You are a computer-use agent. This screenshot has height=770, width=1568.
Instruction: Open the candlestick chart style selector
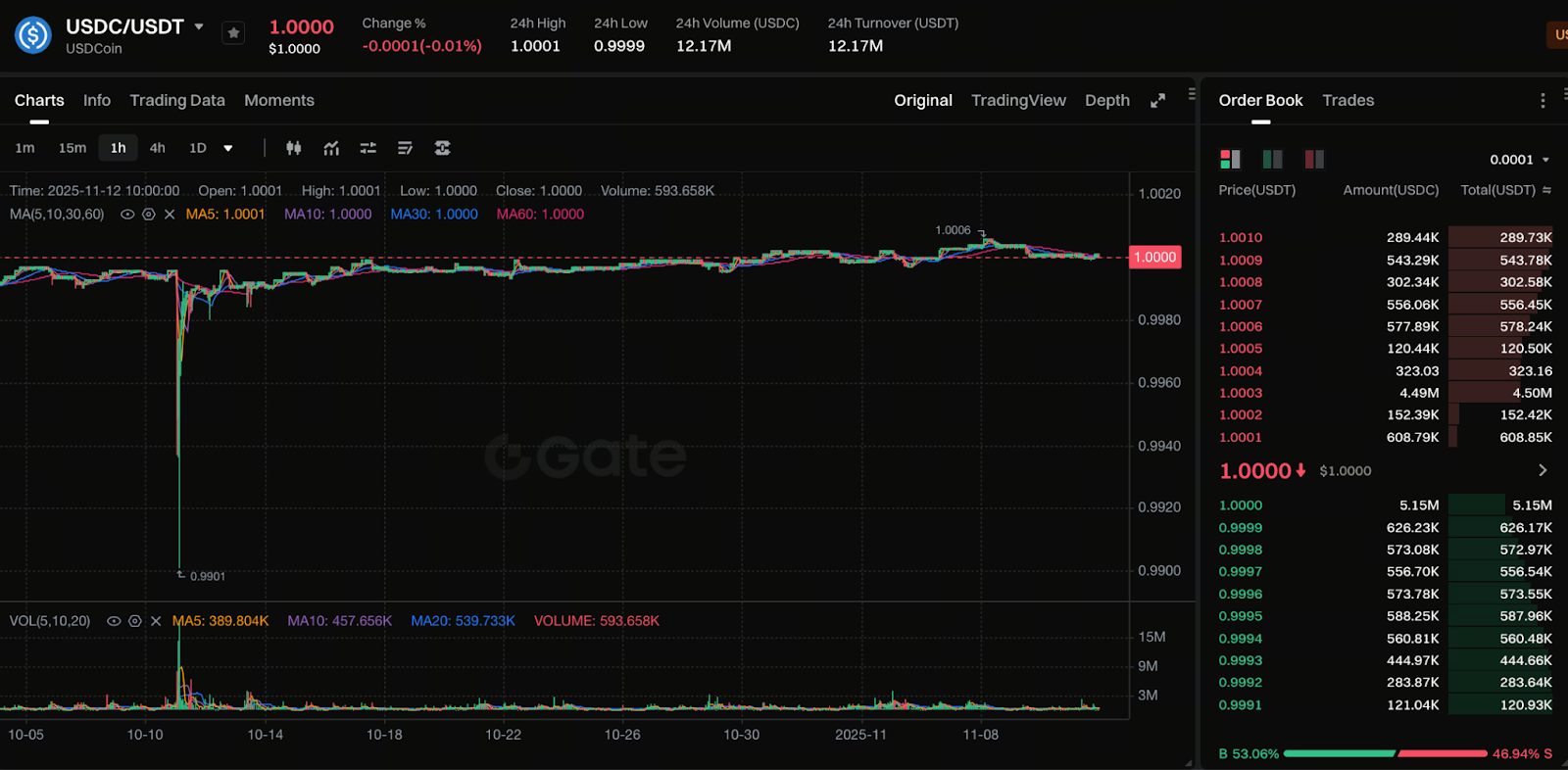(x=293, y=148)
